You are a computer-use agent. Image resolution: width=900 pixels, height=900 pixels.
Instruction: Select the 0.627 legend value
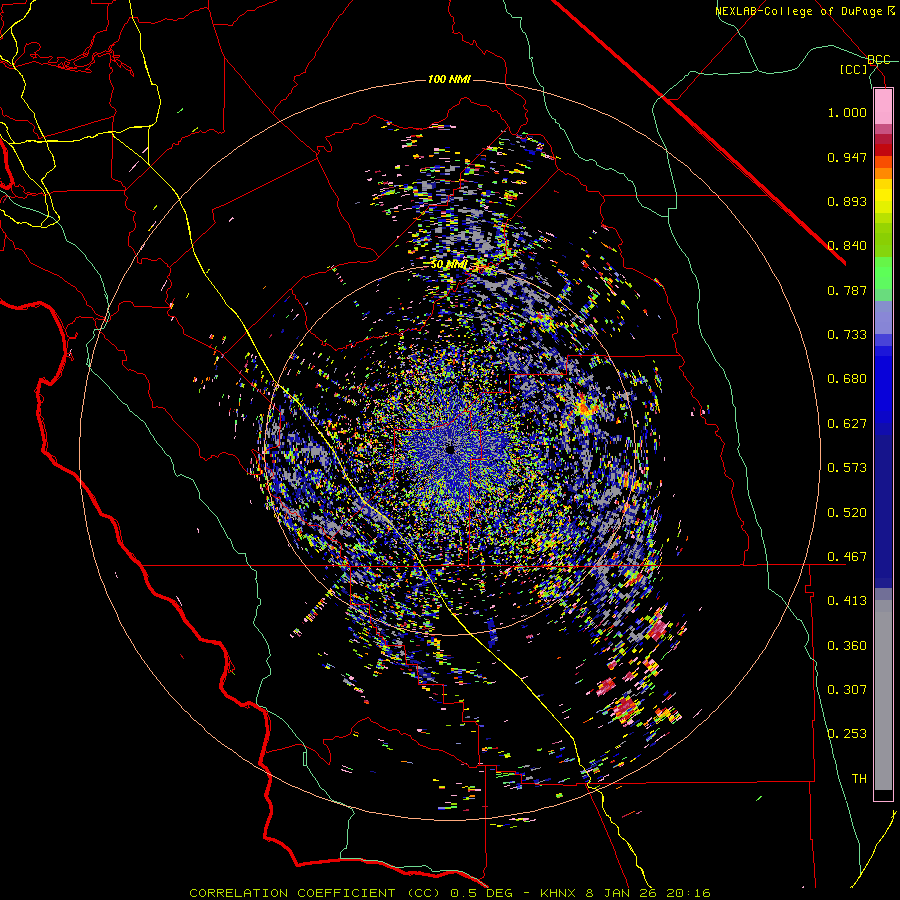[x=847, y=424]
